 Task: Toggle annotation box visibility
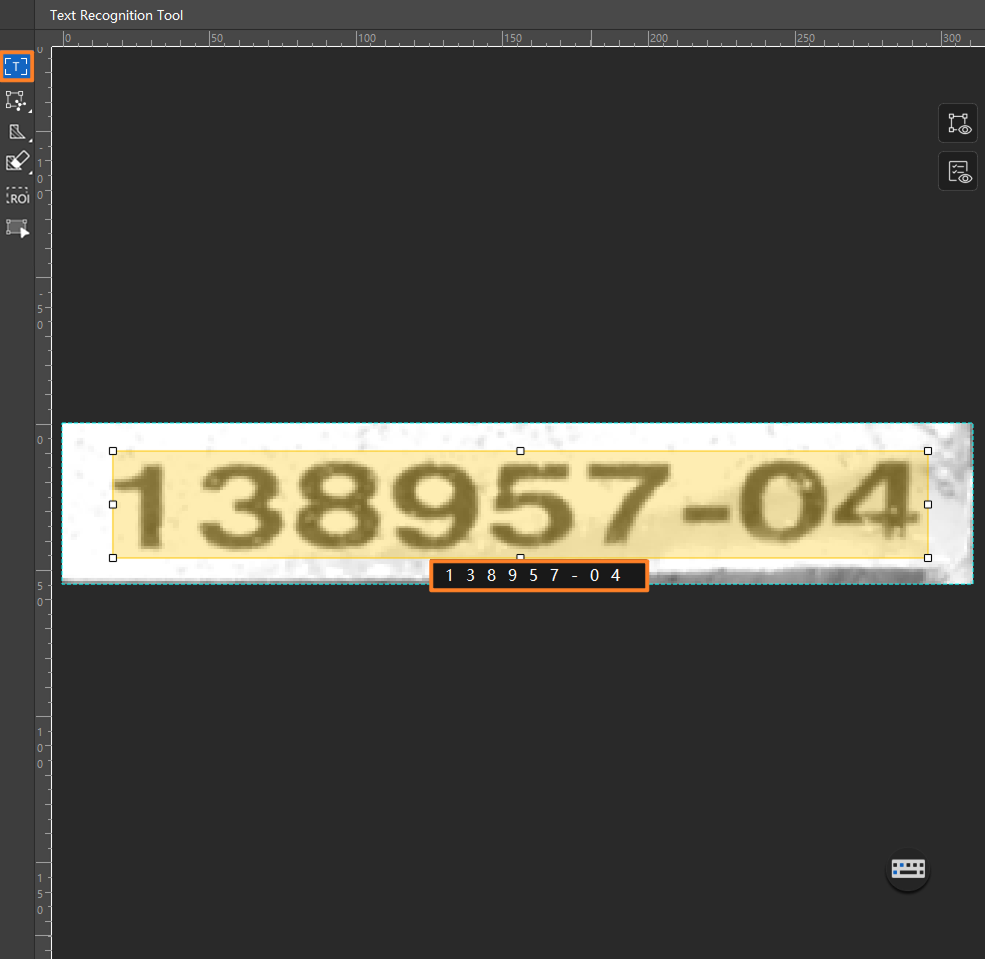click(x=958, y=123)
